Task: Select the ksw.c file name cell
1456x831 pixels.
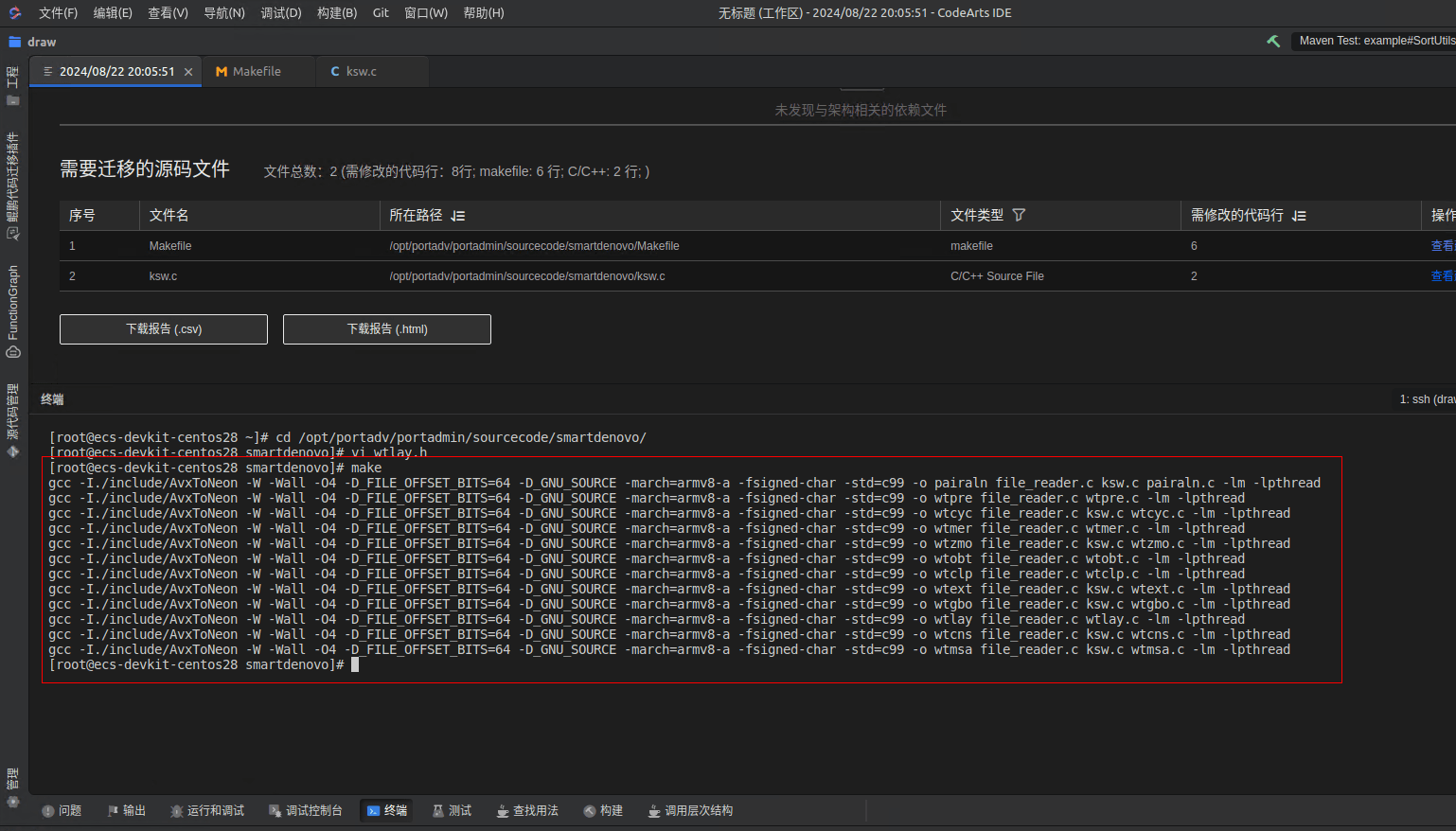Action: click(163, 276)
